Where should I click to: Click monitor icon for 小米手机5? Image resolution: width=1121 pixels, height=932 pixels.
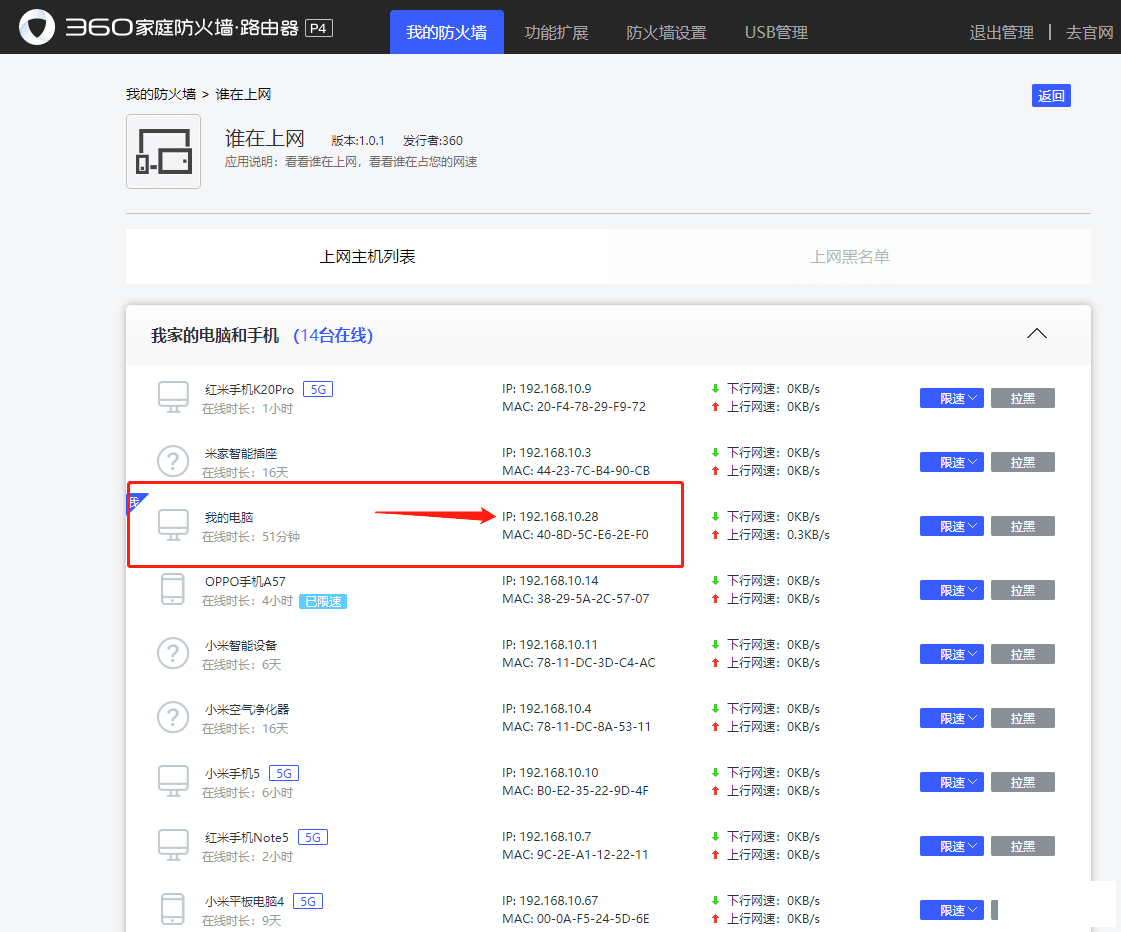[173, 781]
